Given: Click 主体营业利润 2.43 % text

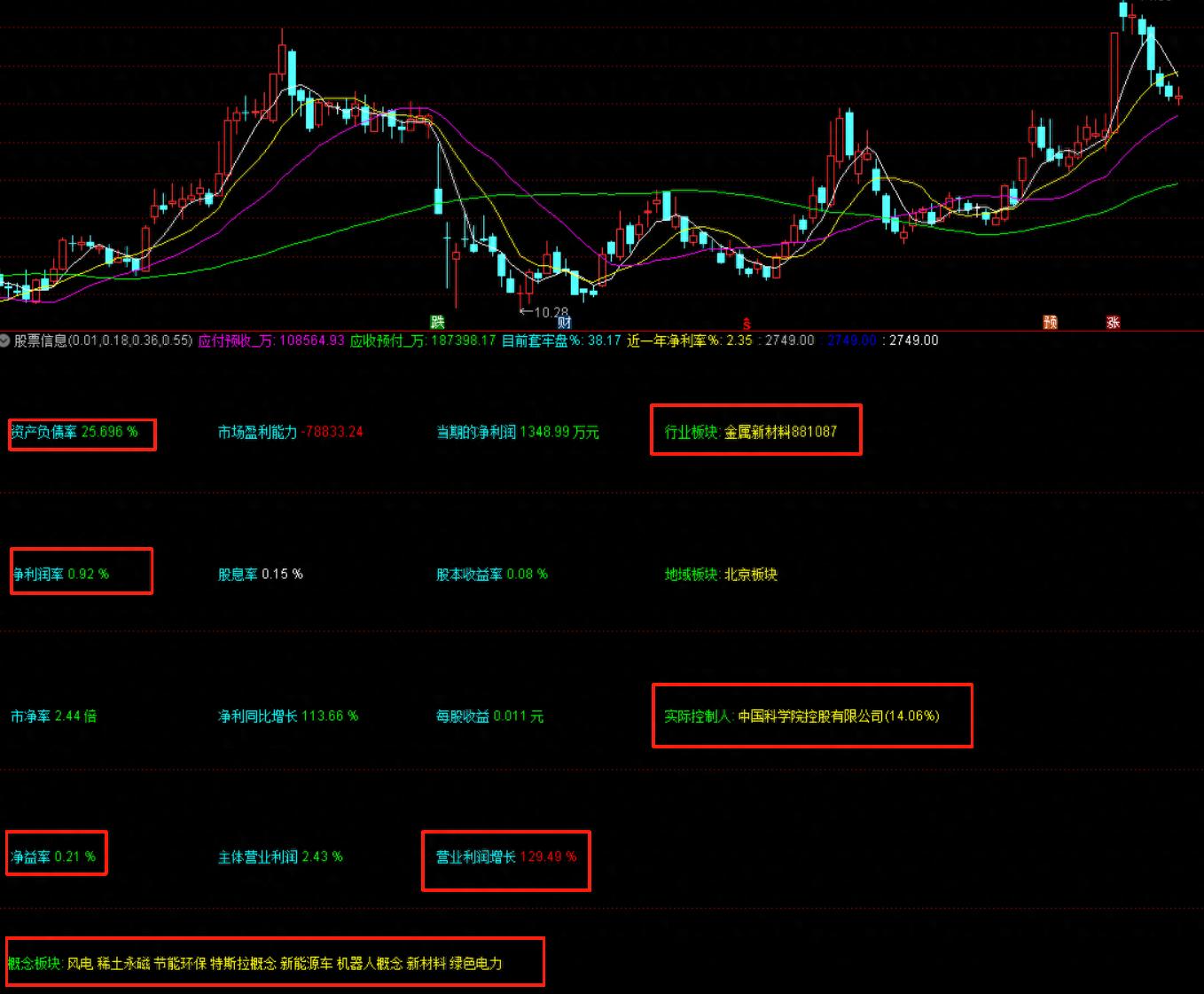Looking at the screenshot, I should (x=280, y=857).
